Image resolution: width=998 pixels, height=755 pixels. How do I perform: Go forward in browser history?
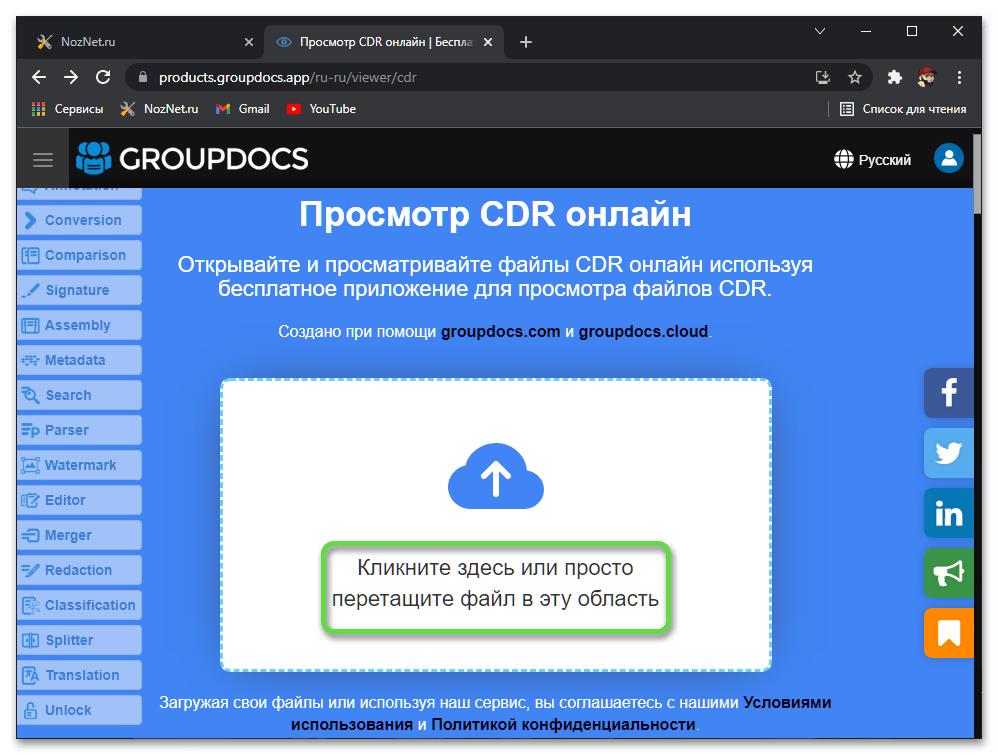click(71, 77)
